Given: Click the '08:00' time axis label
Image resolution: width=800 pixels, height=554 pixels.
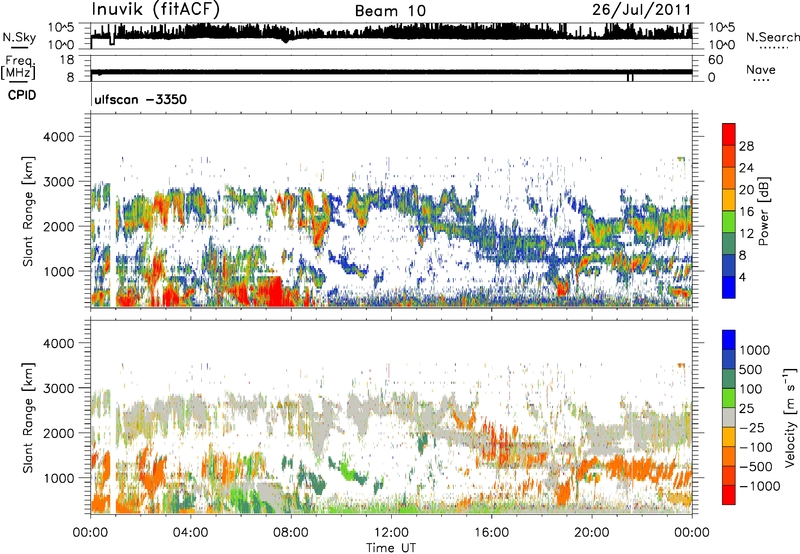Looking at the screenshot, I should (x=291, y=533).
